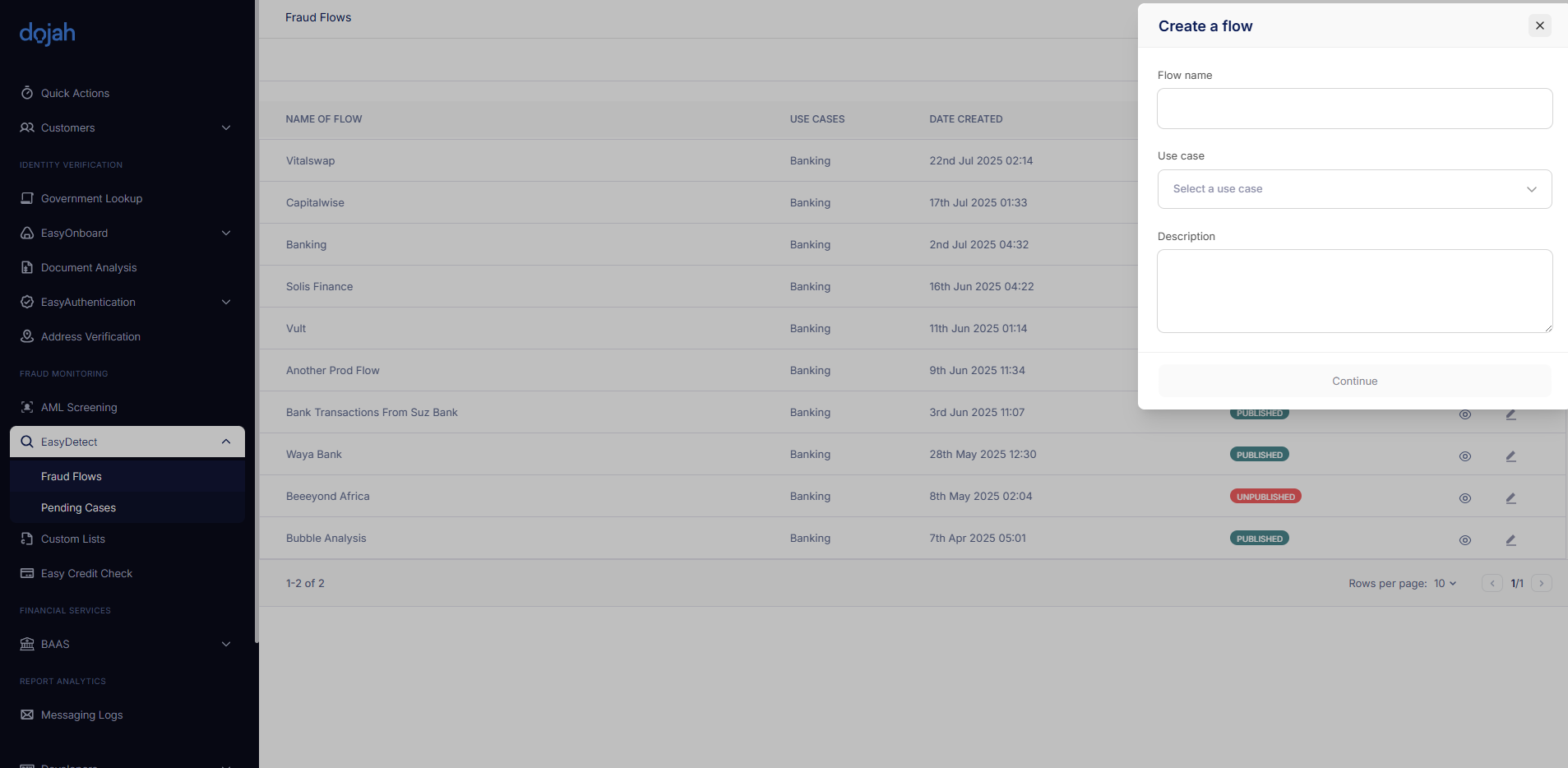
Task: Open Custom Lists page
Action: coord(73,539)
